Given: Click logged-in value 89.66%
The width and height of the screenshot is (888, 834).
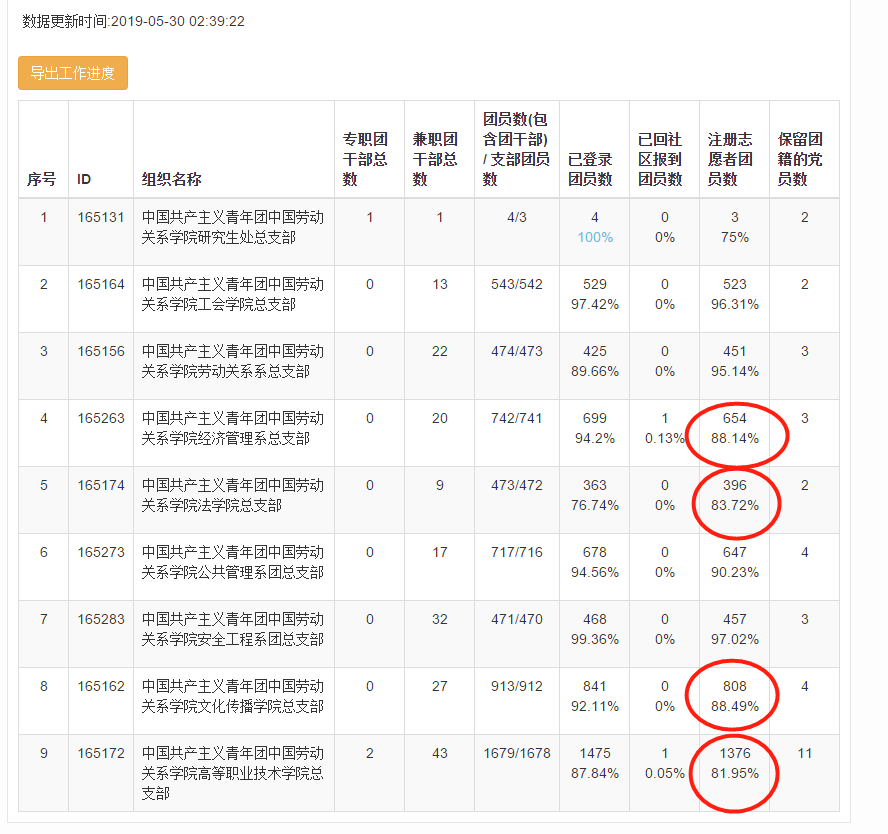Looking at the screenshot, I should 595,371.
